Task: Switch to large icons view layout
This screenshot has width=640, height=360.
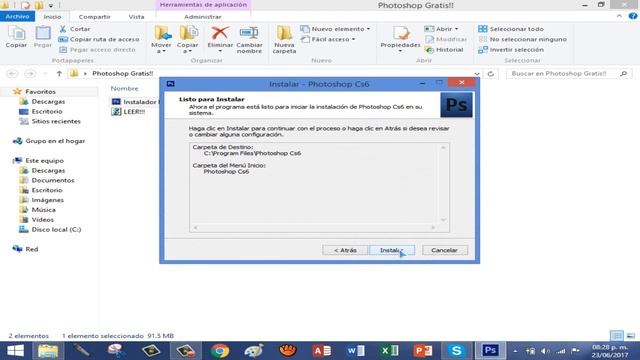Action: [x=631, y=336]
